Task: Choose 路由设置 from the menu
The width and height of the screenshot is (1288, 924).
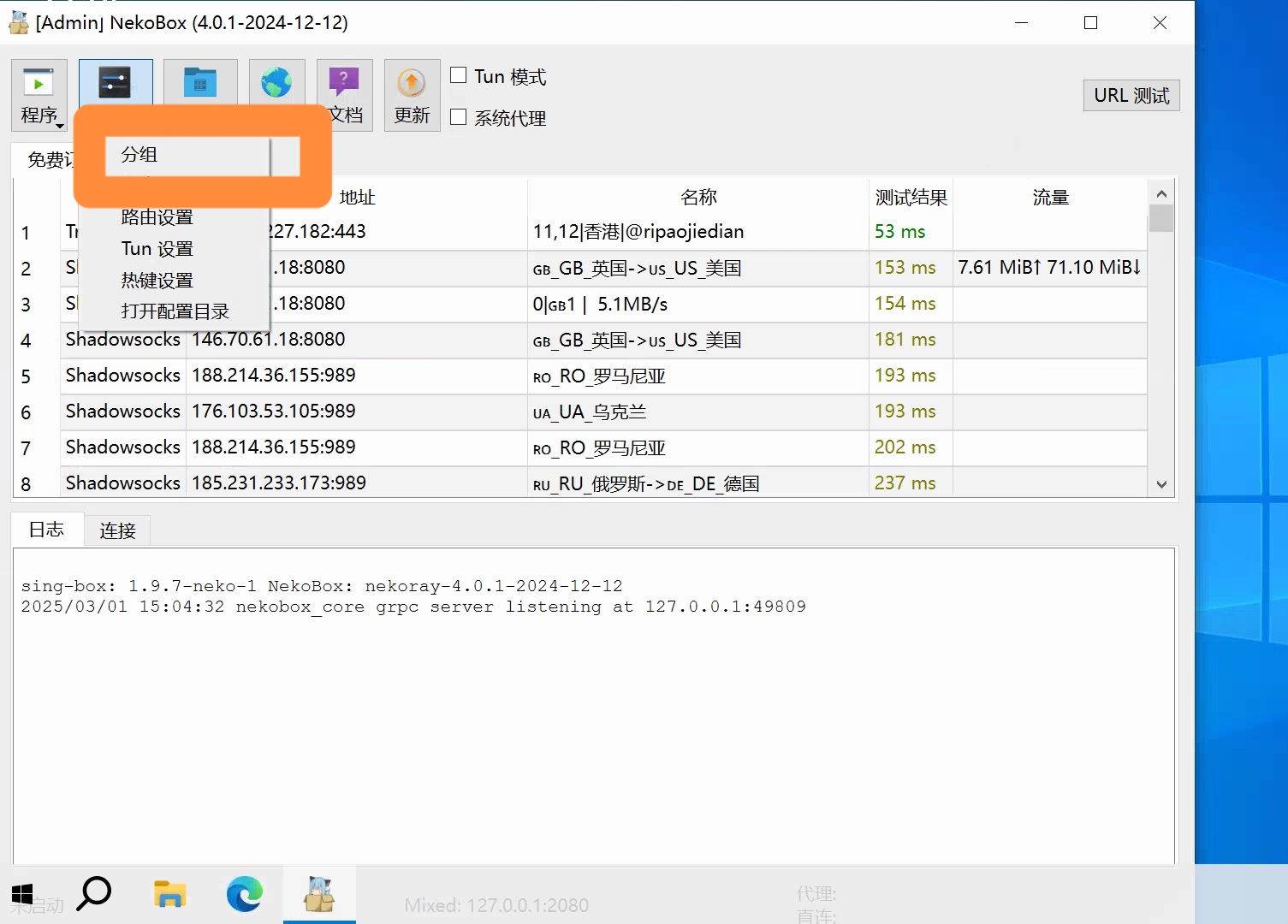Action: point(157,217)
